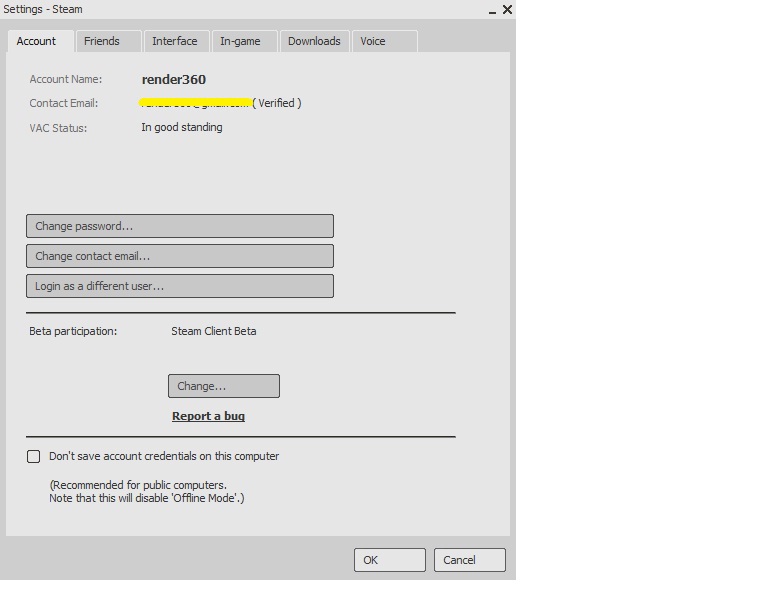Choose Login as a different user
The image size is (768, 614).
180,286
